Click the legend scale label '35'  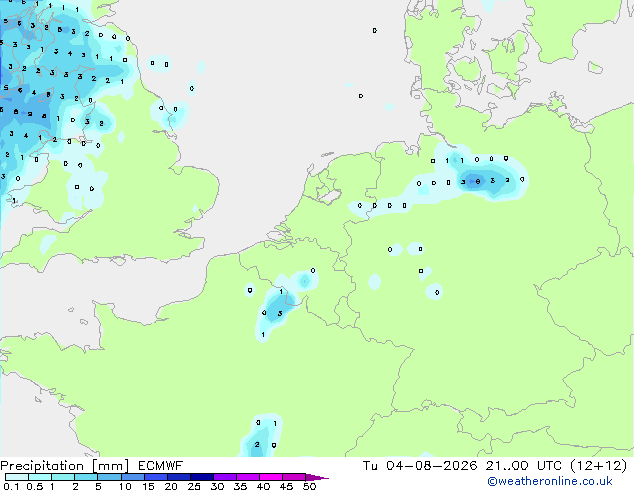pyautogui.click(x=240, y=486)
